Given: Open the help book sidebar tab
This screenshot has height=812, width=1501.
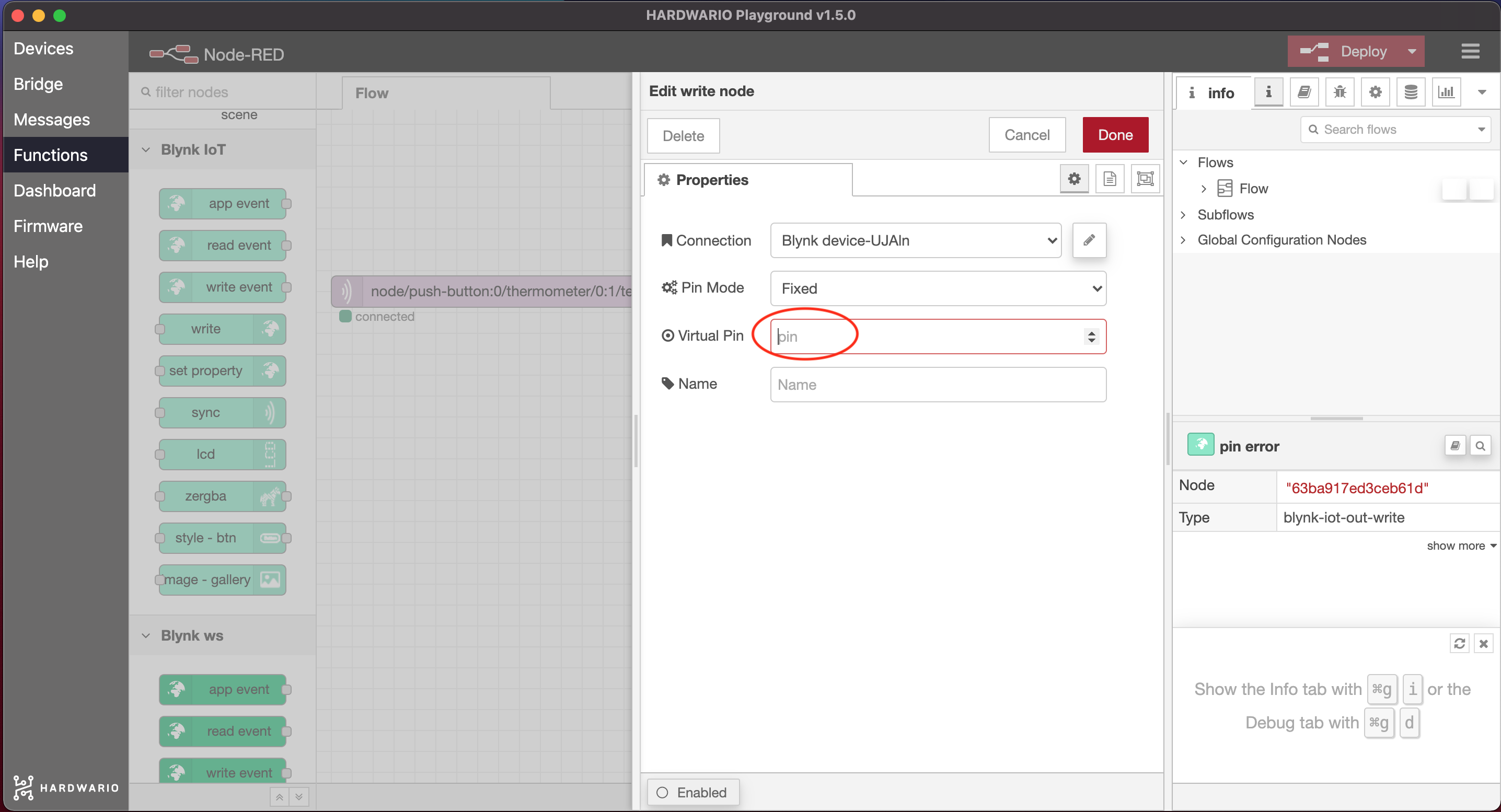Looking at the screenshot, I should pos(1304,92).
